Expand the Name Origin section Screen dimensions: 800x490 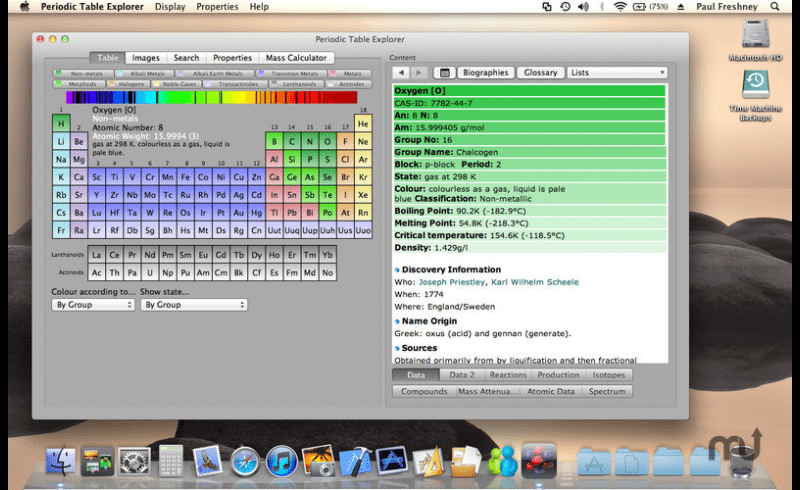[x=397, y=321]
